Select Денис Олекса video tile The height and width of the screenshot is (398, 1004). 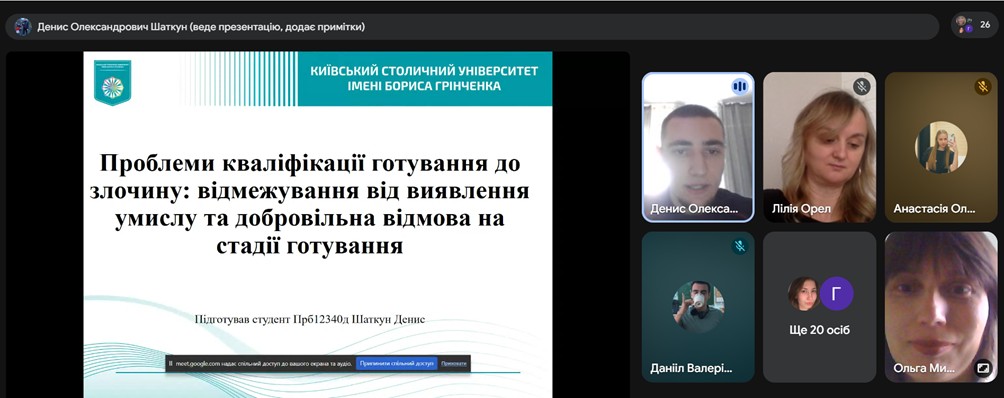pos(698,147)
